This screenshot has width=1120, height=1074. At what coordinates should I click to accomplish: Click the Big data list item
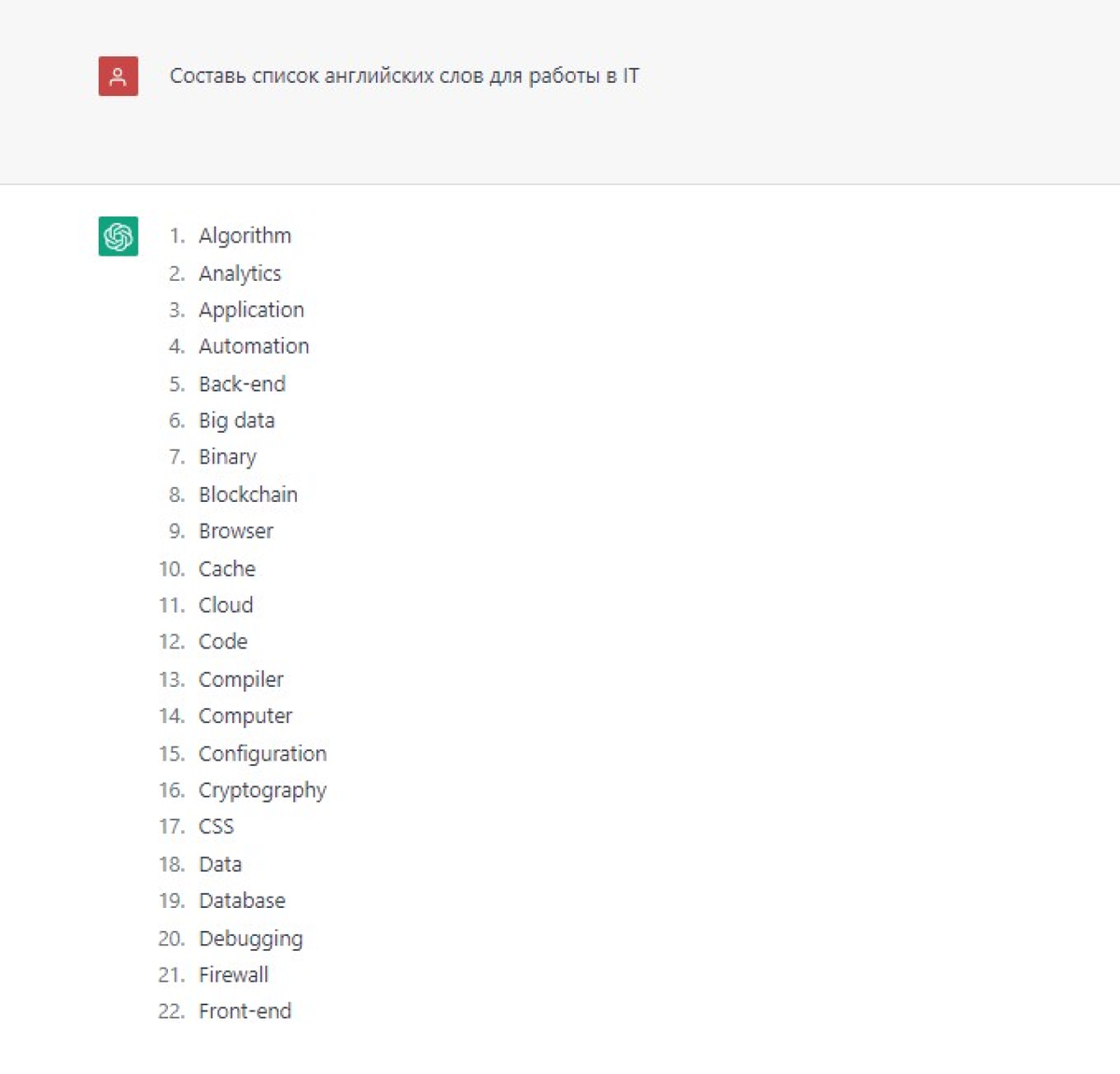(x=237, y=421)
